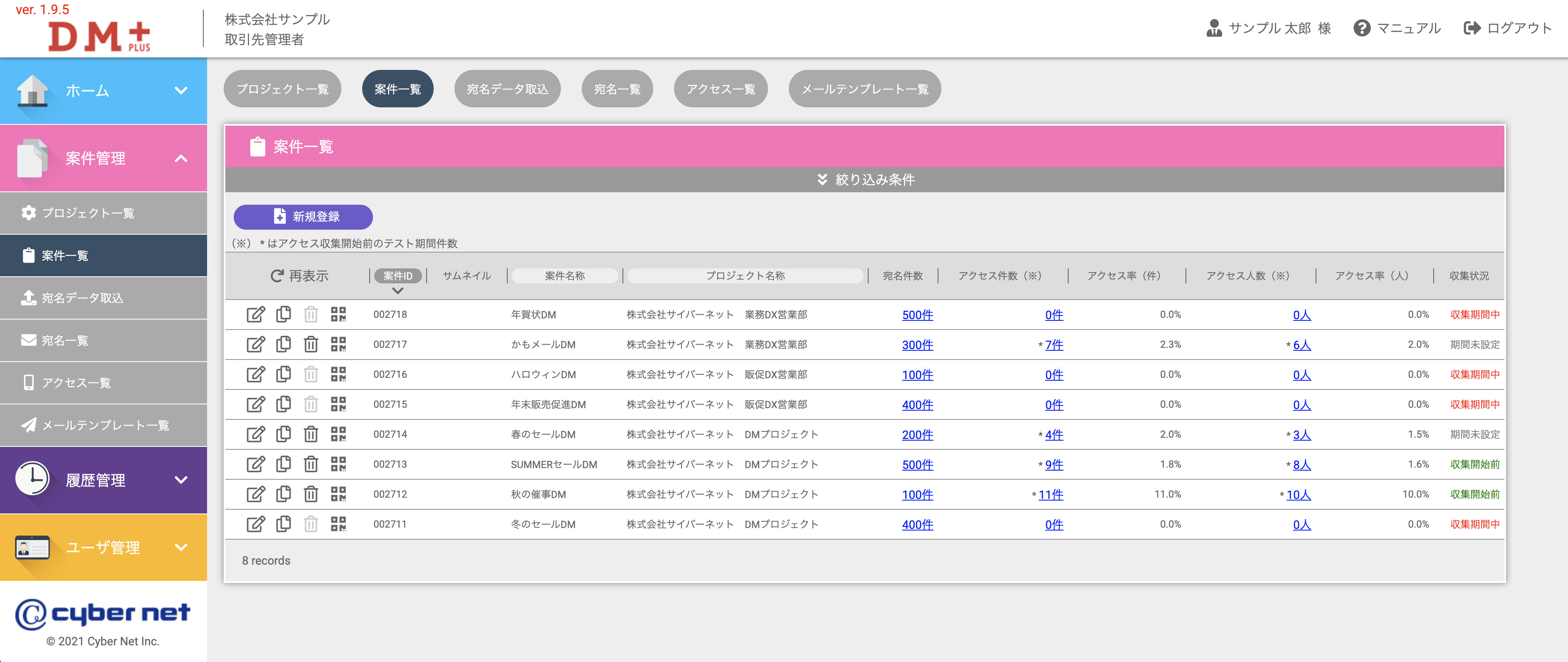This screenshot has width=1568, height=662.
Task: Duplicate case 002712
Action: pyautogui.click(x=283, y=493)
